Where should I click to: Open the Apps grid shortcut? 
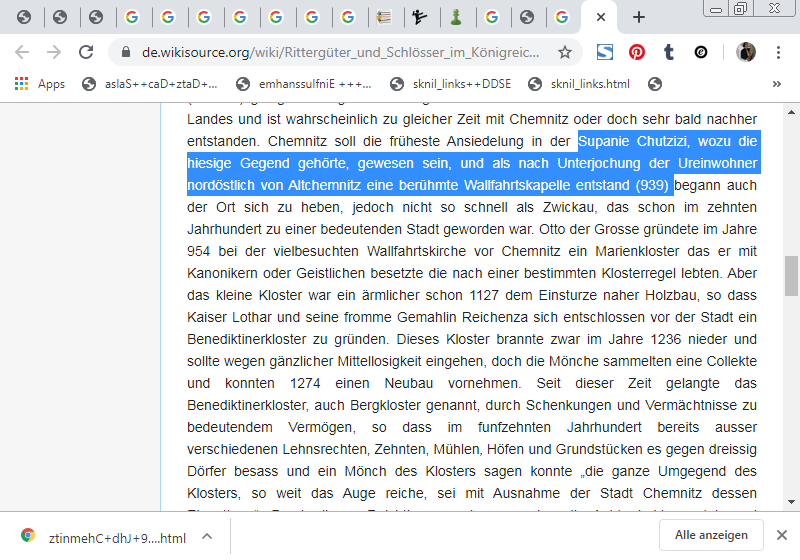(x=40, y=84)
